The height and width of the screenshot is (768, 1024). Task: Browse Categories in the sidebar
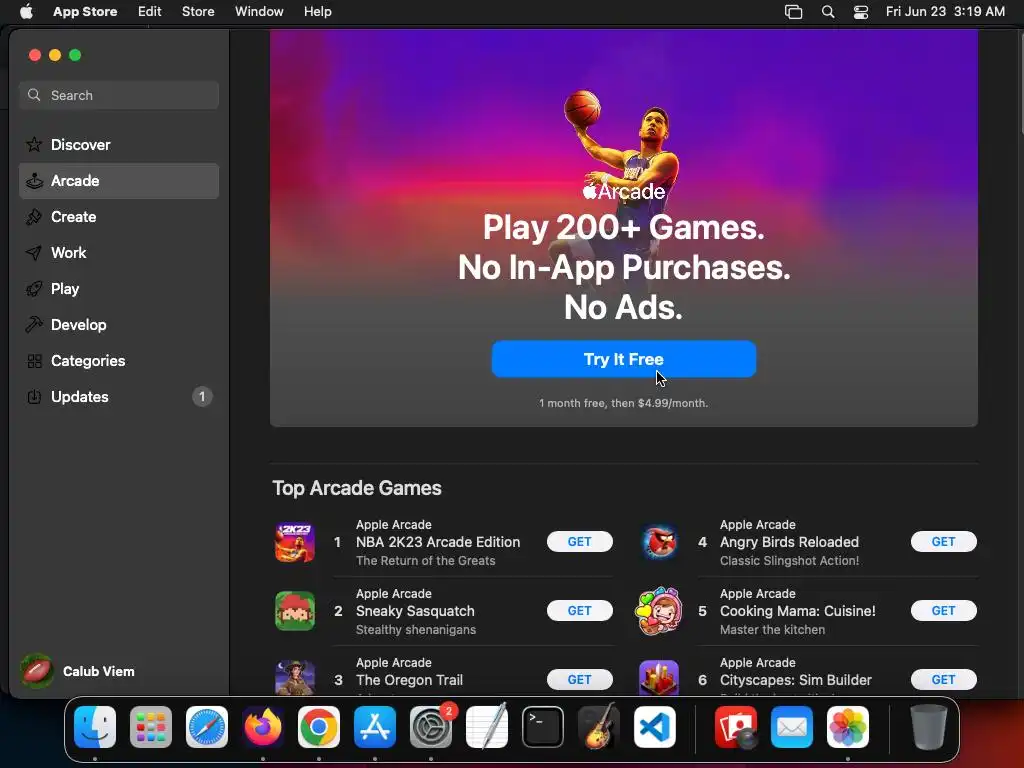pyautogui.click(x=119, y=360)
